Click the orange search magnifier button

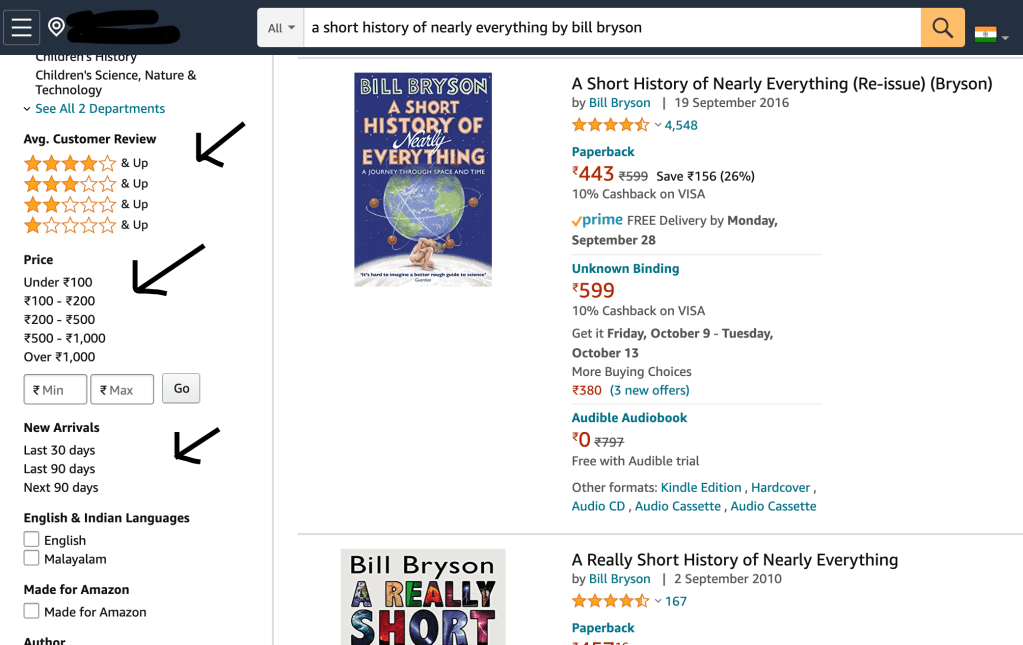click(942, 27)
